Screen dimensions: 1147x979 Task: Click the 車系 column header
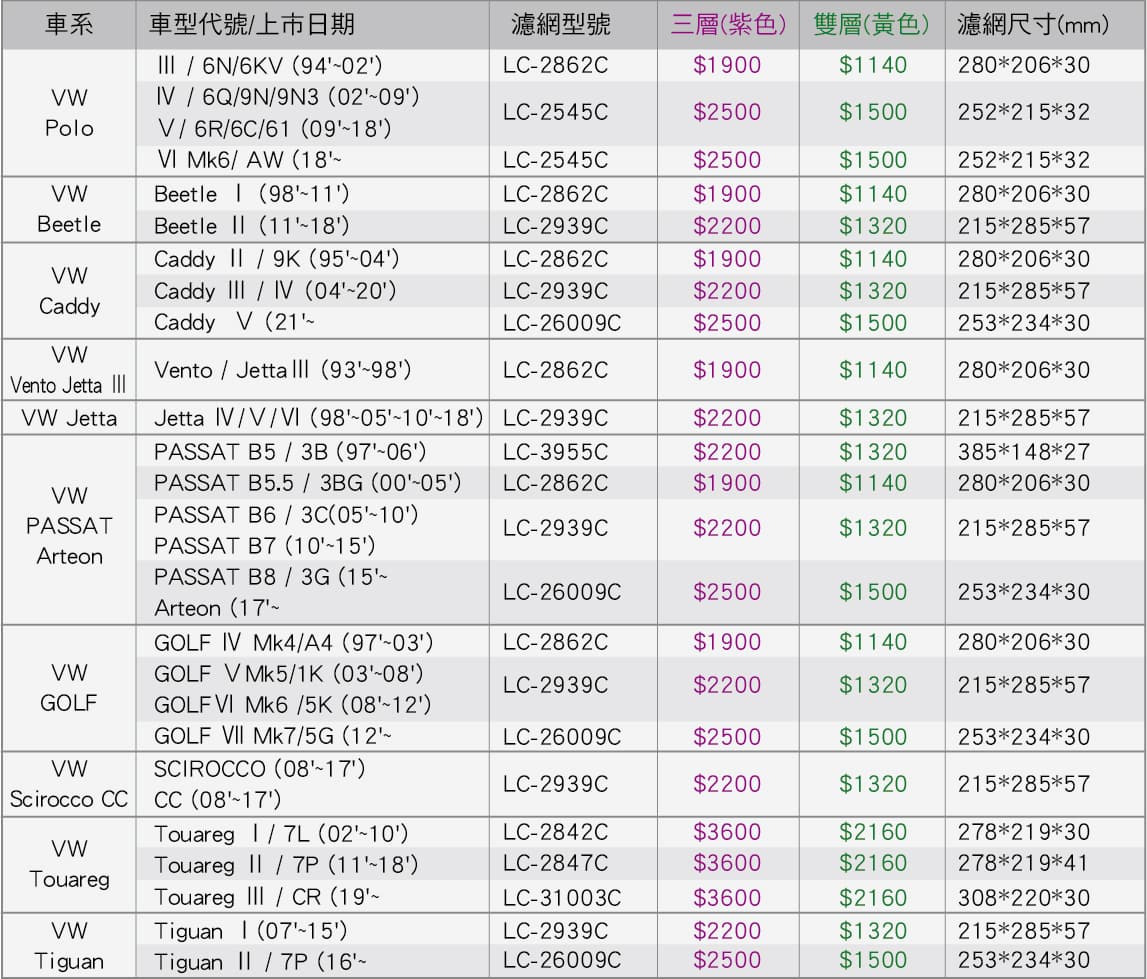pyautogui.click(x=69, y=24)
